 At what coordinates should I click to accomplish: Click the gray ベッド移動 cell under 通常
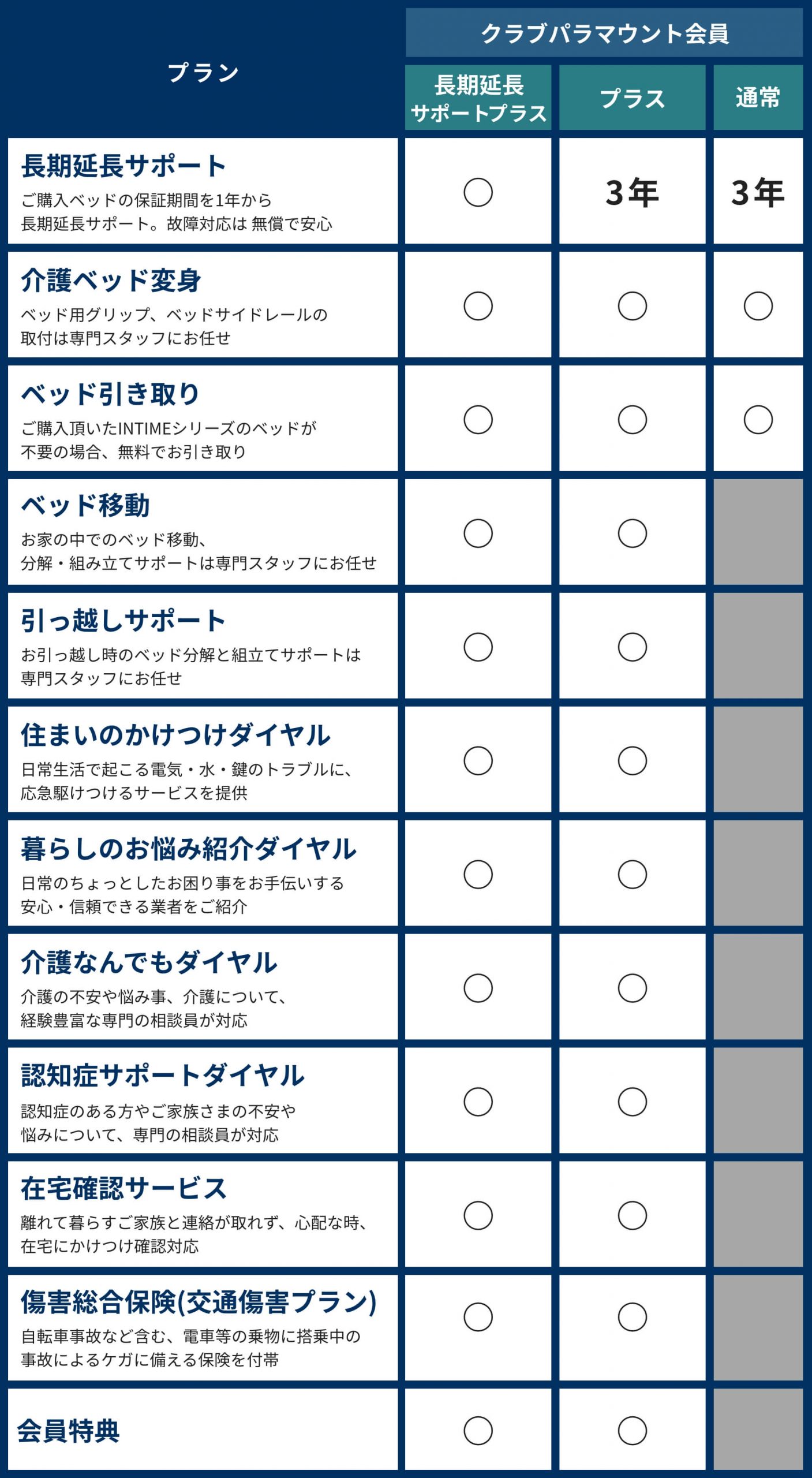758,532
